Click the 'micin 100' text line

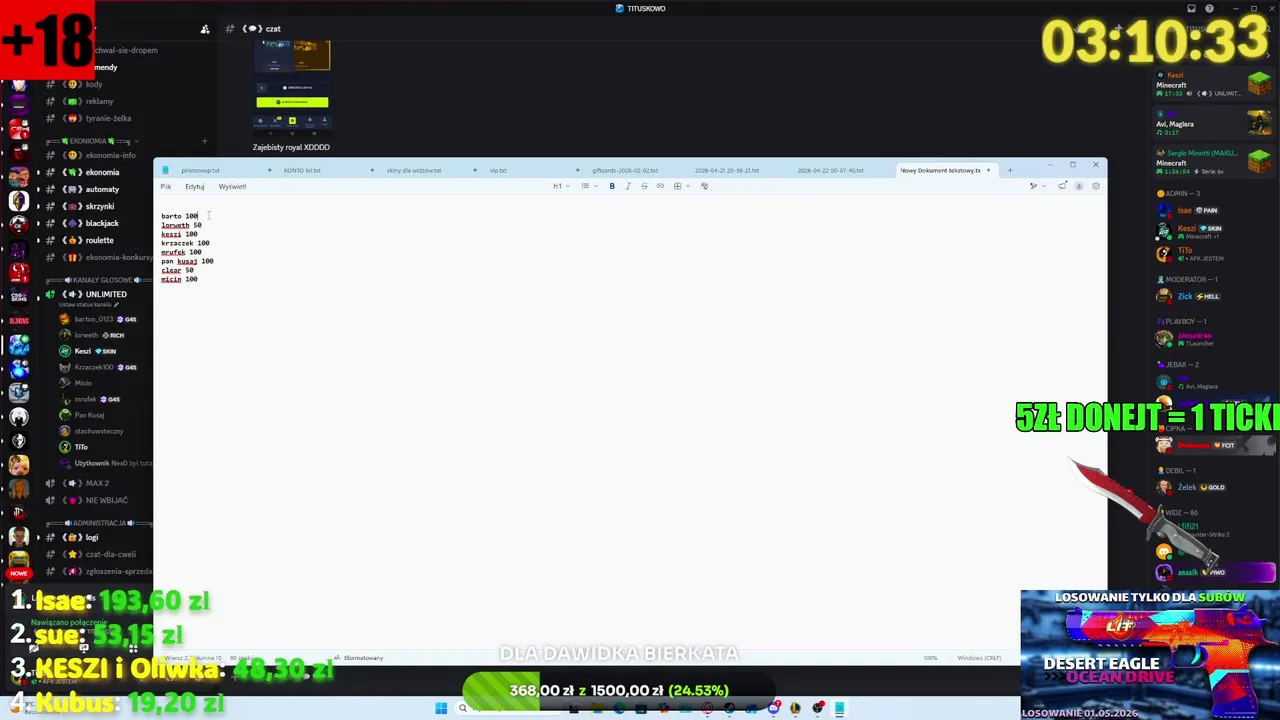pos(179,279)
